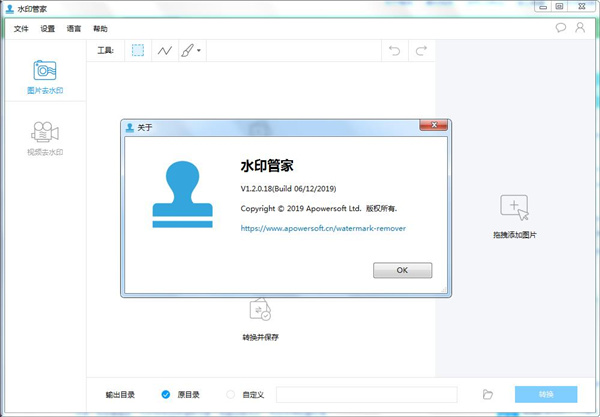Select the brush tool
600x417 pixels.
click(187, 50)
